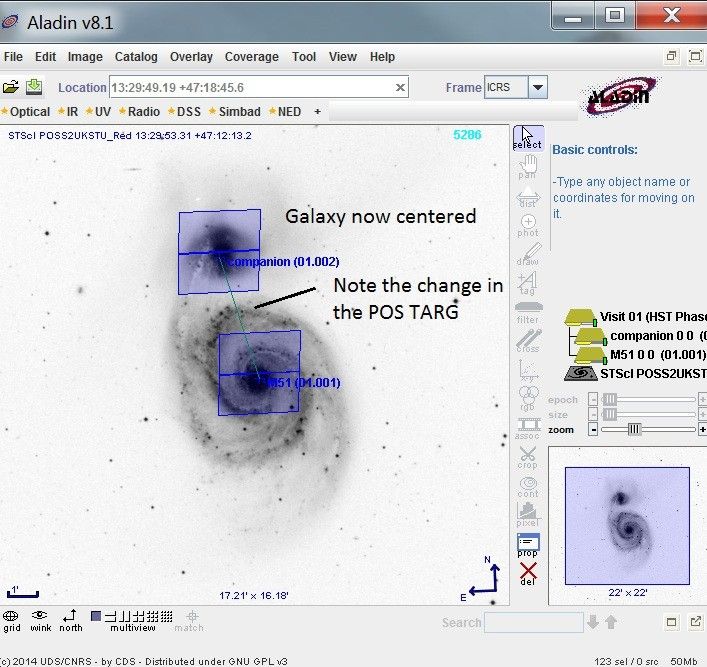
Task: Click the DSS bookmark
Action: point(184,111)
